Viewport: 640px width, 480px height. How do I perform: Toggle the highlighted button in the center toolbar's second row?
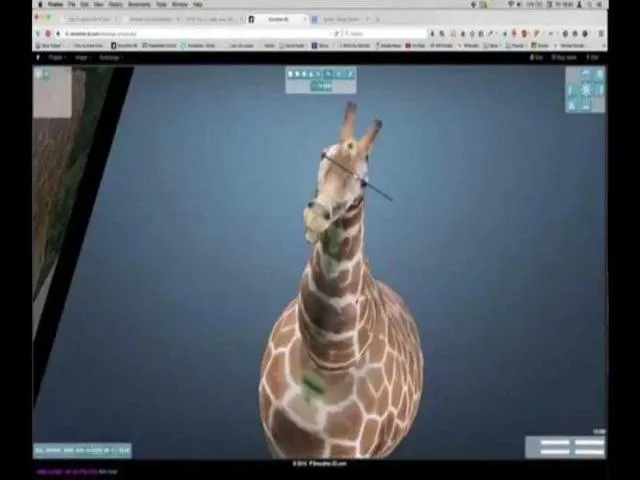coord(321,86)
